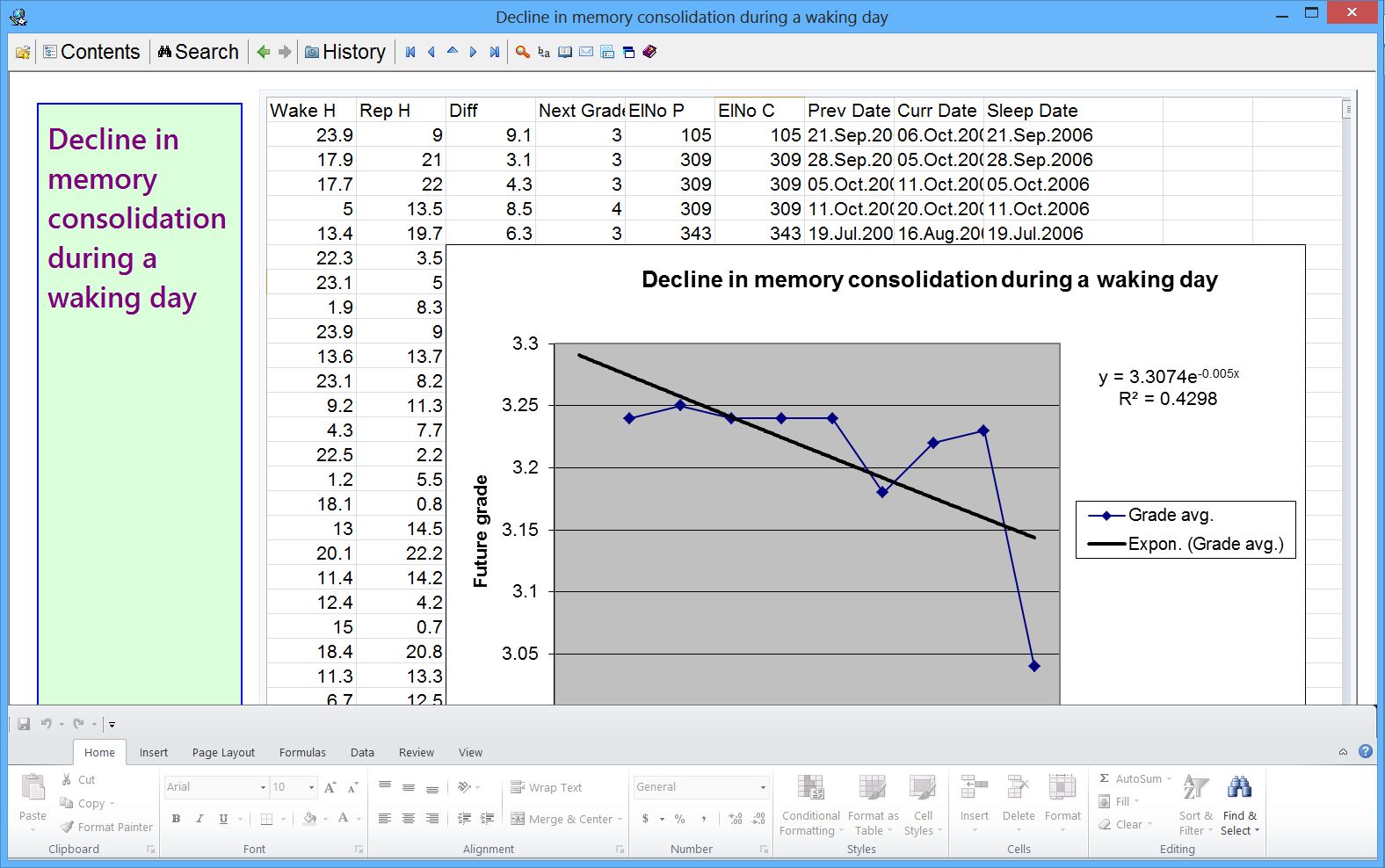The image size is (1385, 868).
Task: Toggle Wrap Text in Alignment group
Action: pyautogui.click(x=546, y=787)
